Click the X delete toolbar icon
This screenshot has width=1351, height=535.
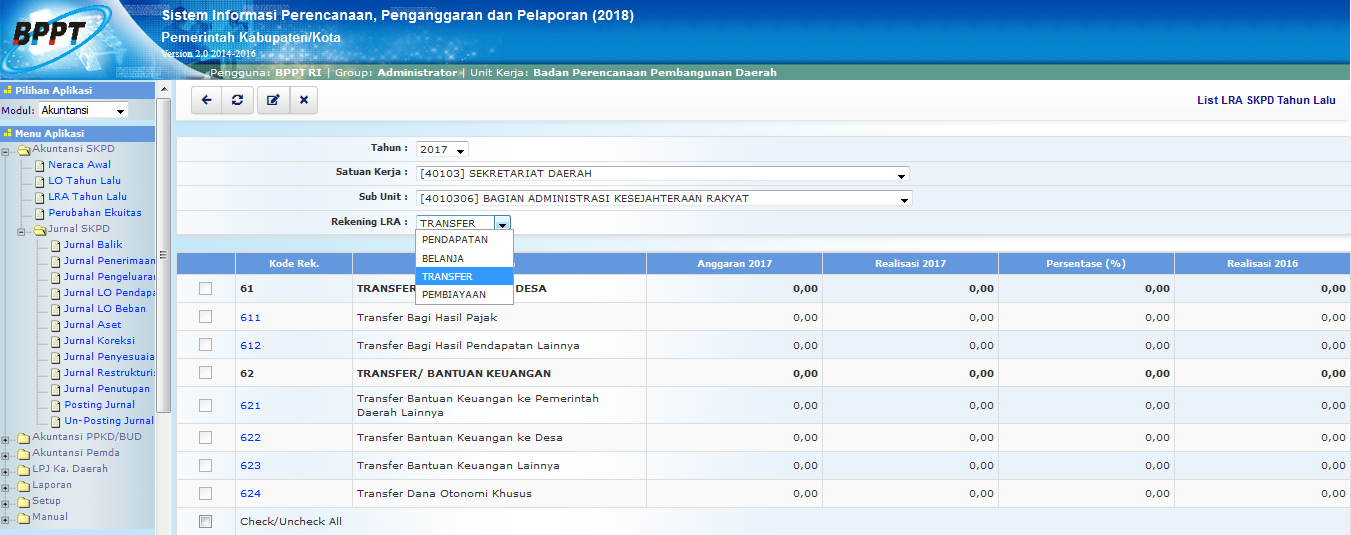tap(303, 100)
